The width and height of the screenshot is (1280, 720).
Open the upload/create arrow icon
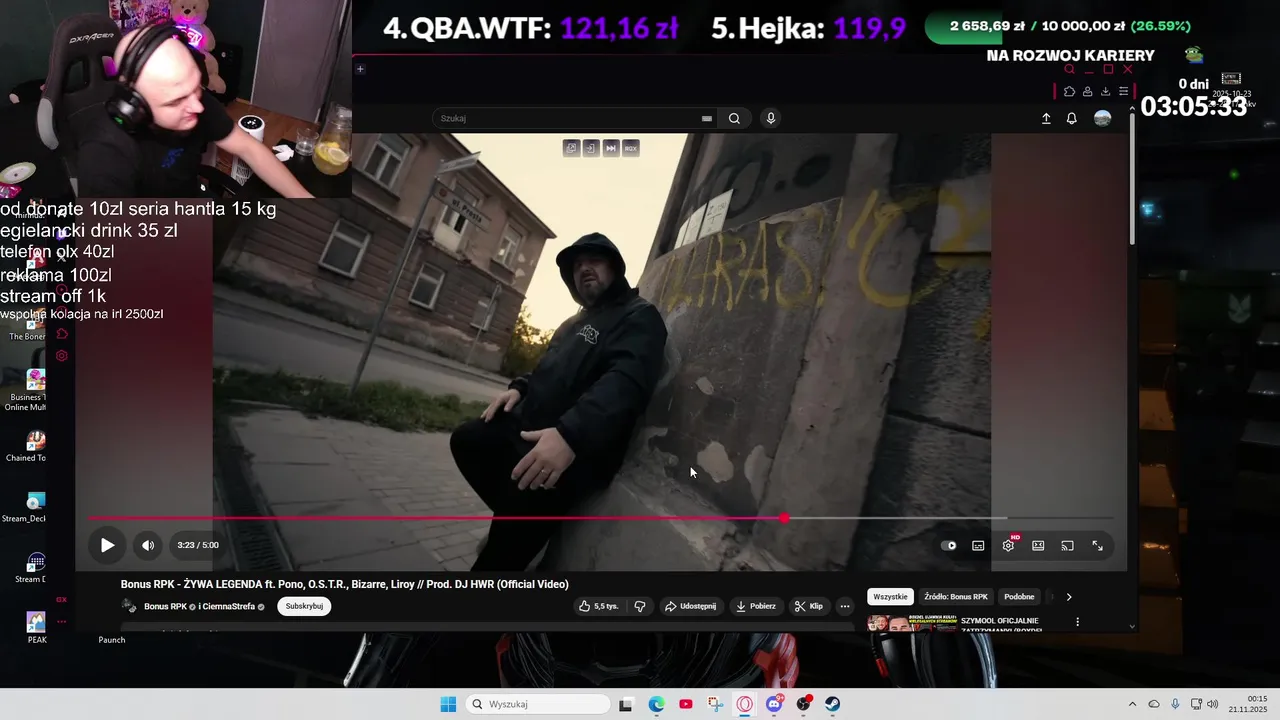1046,118
